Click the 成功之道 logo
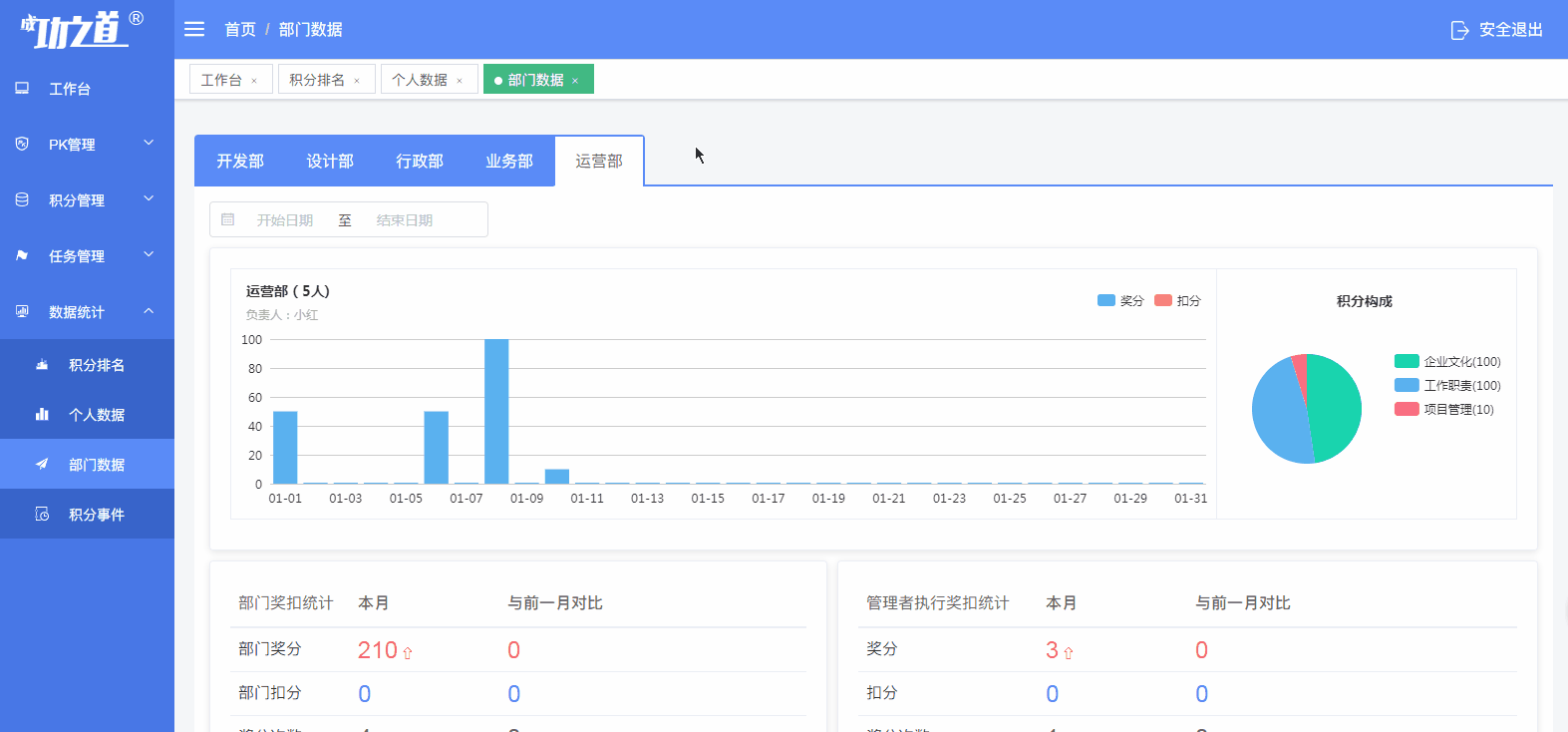Viewport: 1568px width, 732px height. point(82,29)
